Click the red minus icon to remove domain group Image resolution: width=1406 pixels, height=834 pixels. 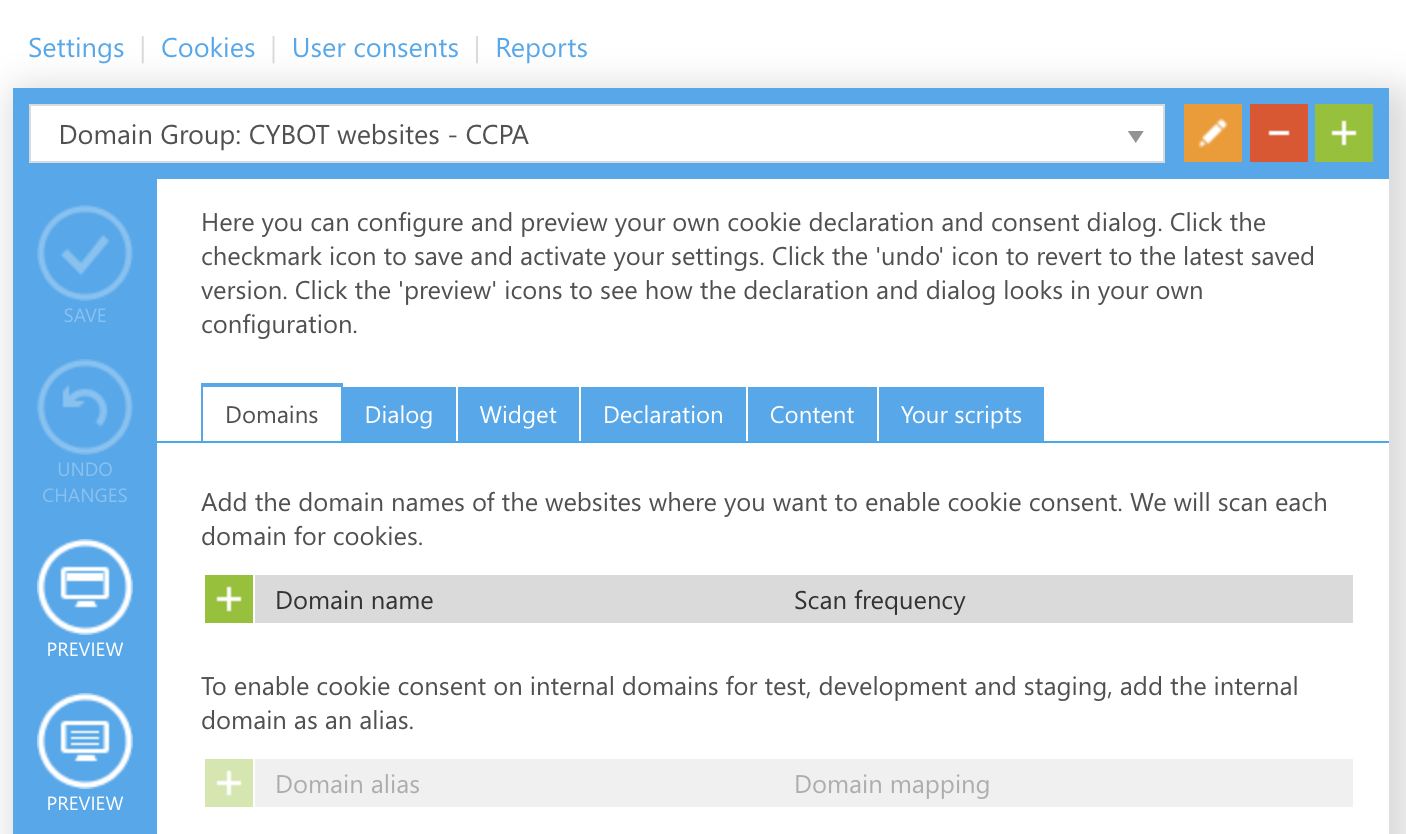(1278, 132)
